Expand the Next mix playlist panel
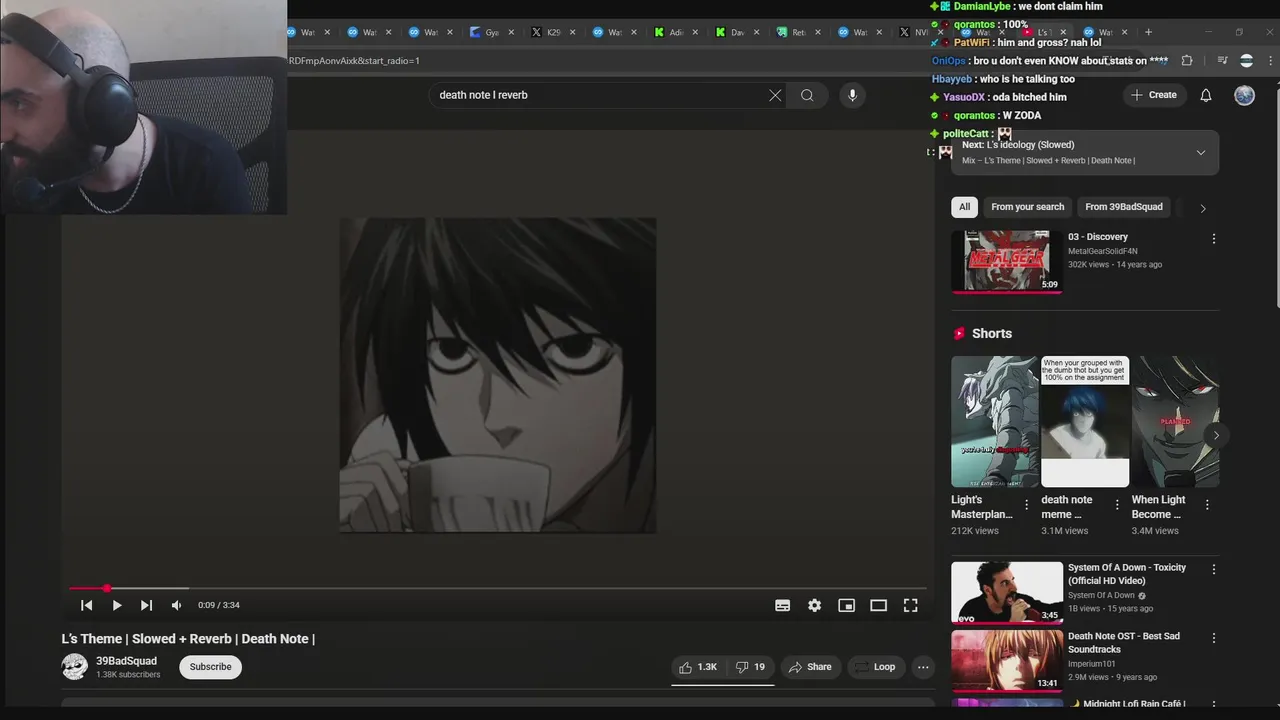 coord(1201,153)
